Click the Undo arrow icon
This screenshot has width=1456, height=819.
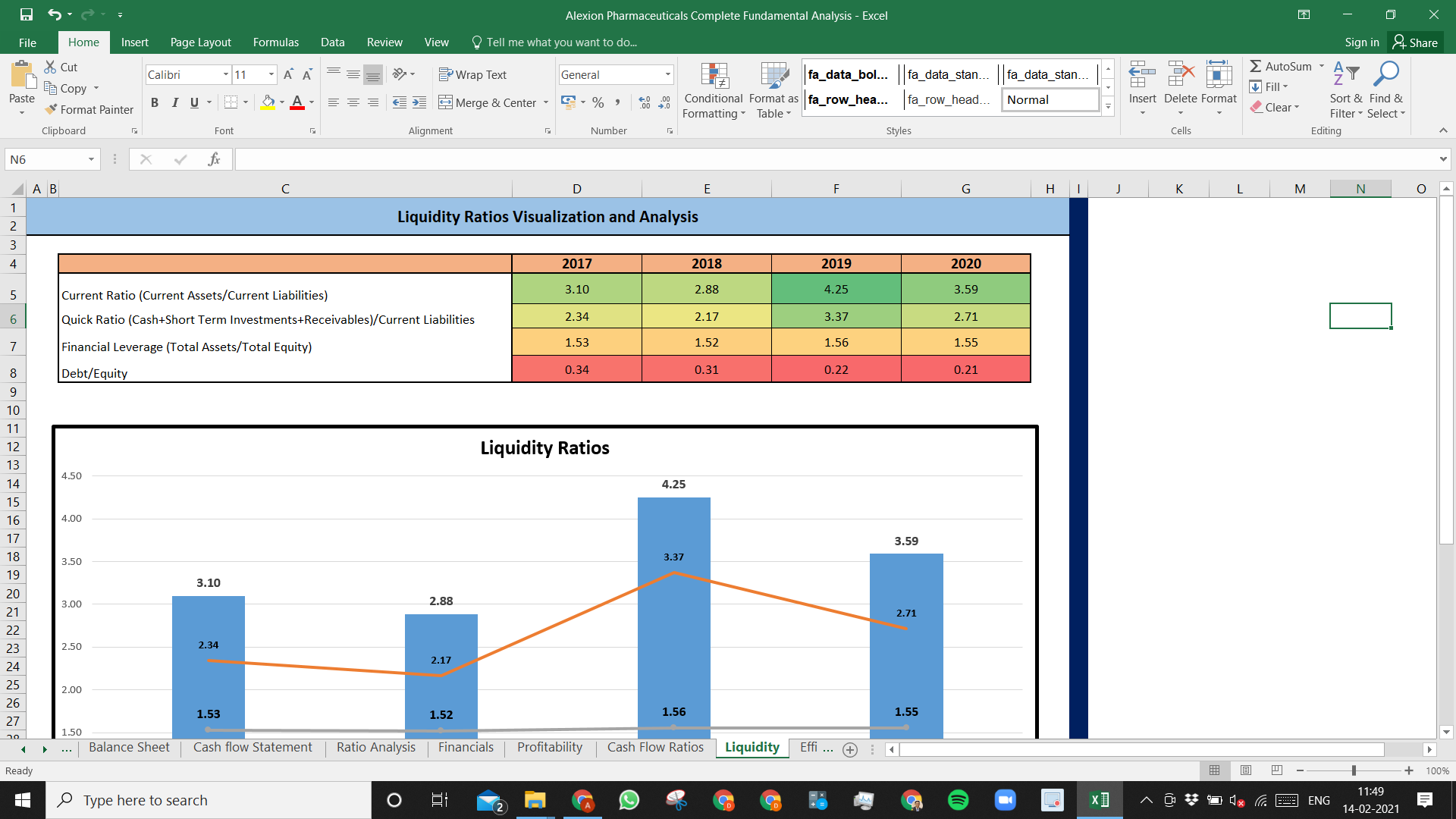(x=54, y=14)
